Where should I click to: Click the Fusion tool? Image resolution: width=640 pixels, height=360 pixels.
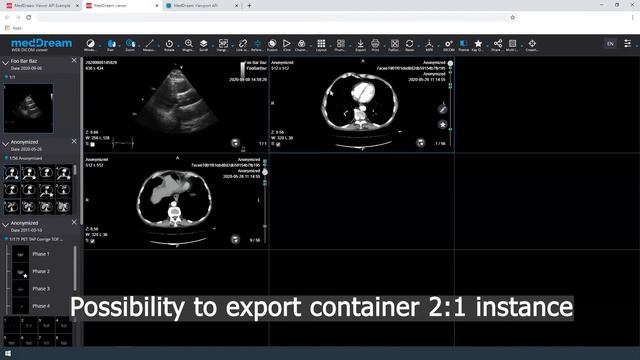click(272, 44)
